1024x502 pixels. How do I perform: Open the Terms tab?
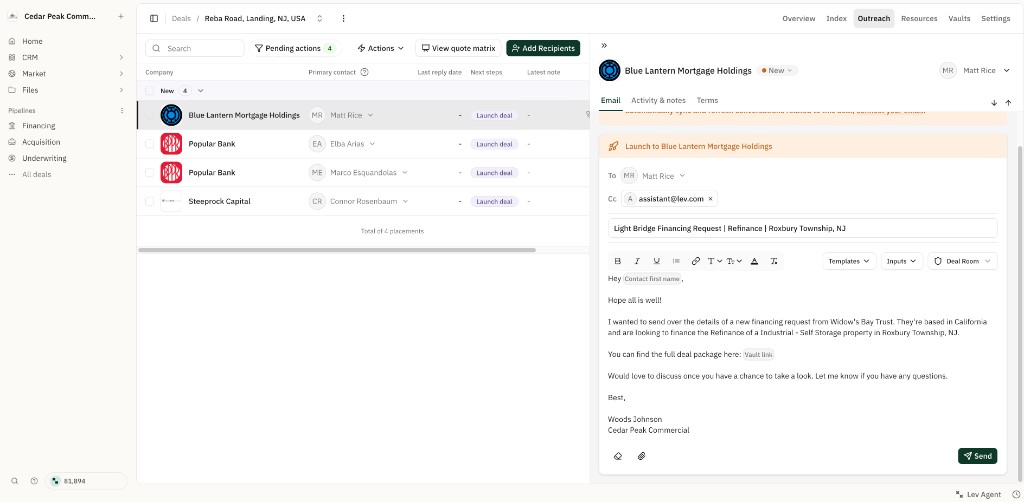(707, 101)
